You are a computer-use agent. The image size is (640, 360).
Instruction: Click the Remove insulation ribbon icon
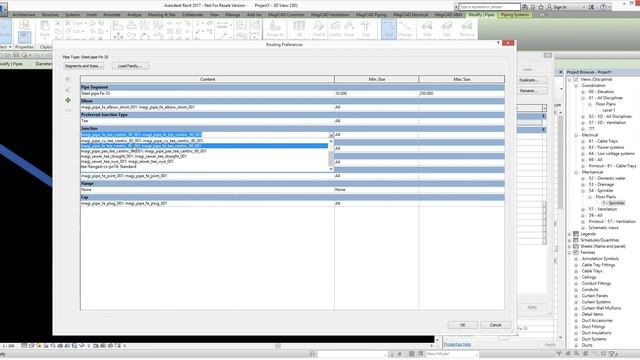point(467,29)
